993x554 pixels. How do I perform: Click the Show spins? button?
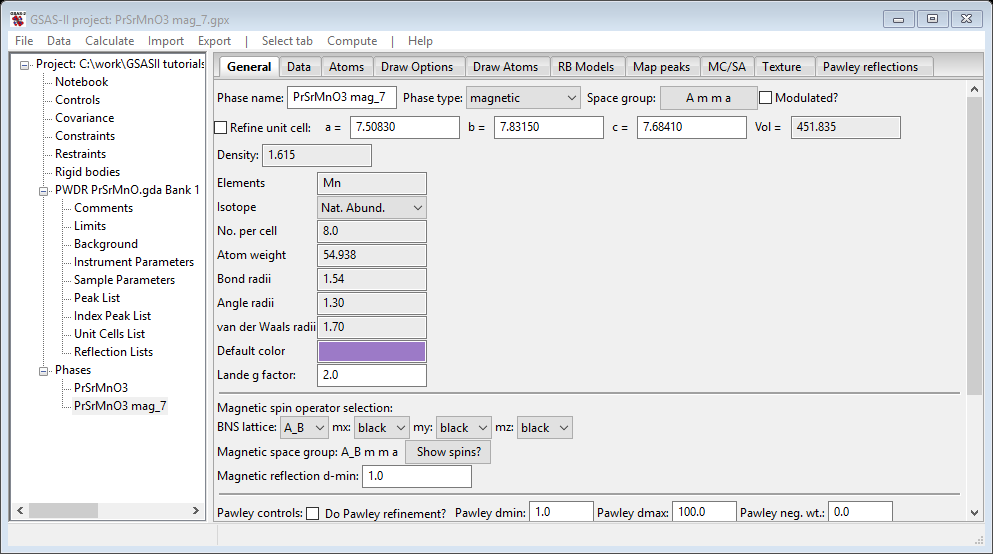(448, 452)
